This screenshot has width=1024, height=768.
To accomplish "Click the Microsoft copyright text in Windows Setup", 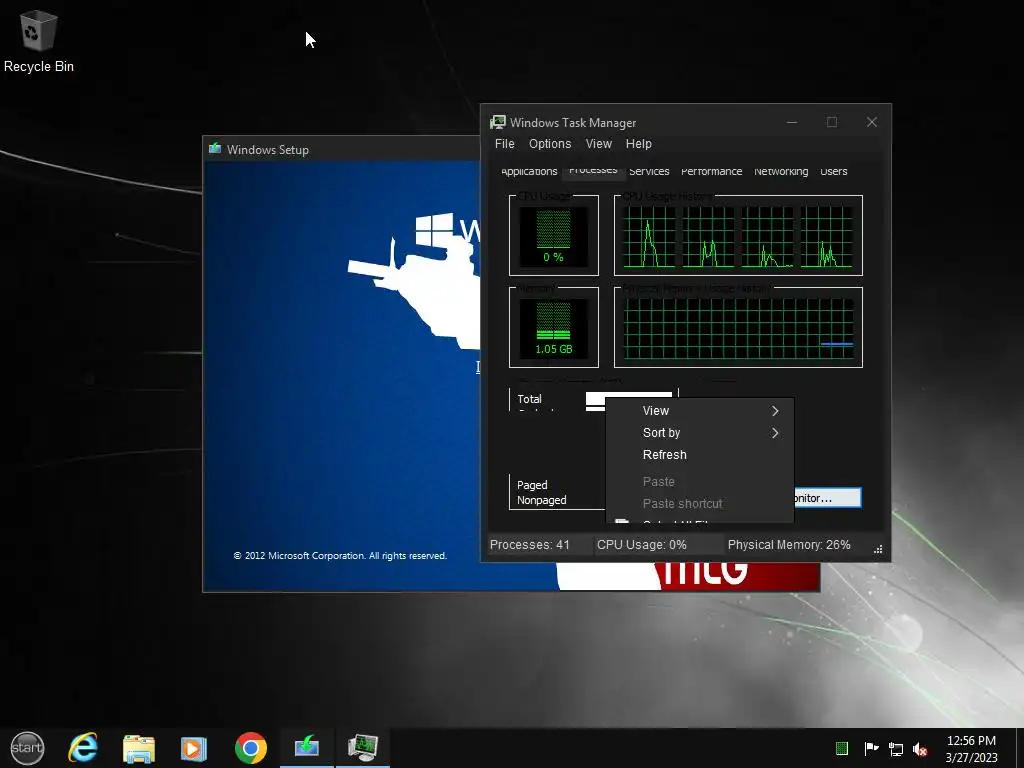I will tap(340, 556).
